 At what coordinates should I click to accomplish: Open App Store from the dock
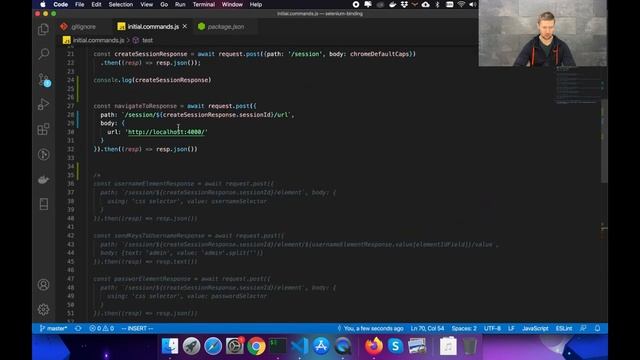(x=321, y=346)
